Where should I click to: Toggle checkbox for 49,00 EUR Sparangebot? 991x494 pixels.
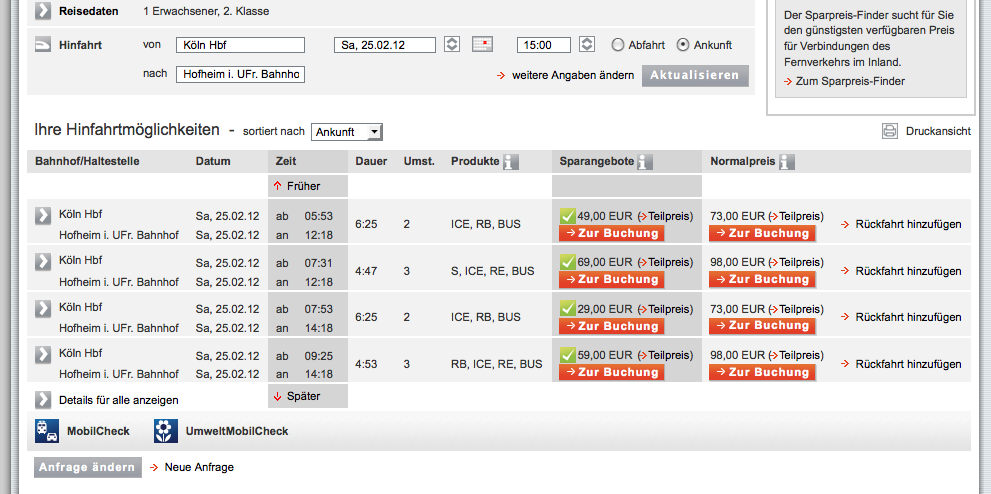tap(567, 215)
